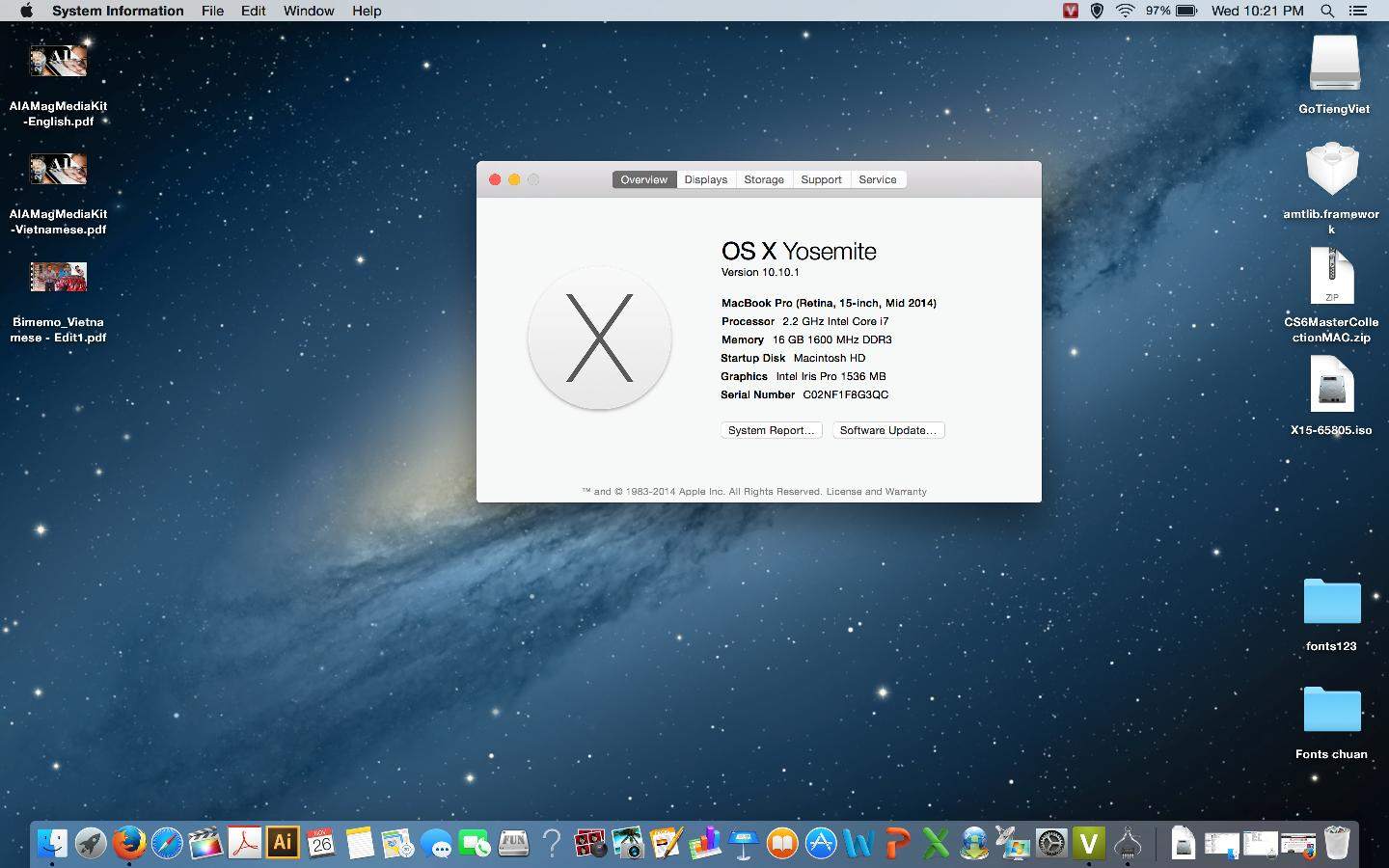
Task: Click the Version 10.10.1 text
Action: (x=760, y=272)
